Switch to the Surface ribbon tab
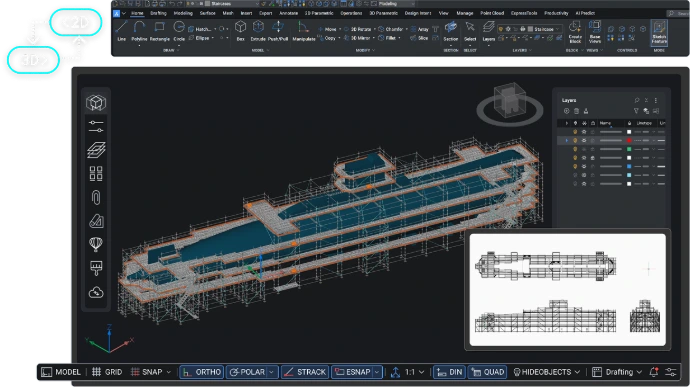690x387 pixels. point(208,13)
